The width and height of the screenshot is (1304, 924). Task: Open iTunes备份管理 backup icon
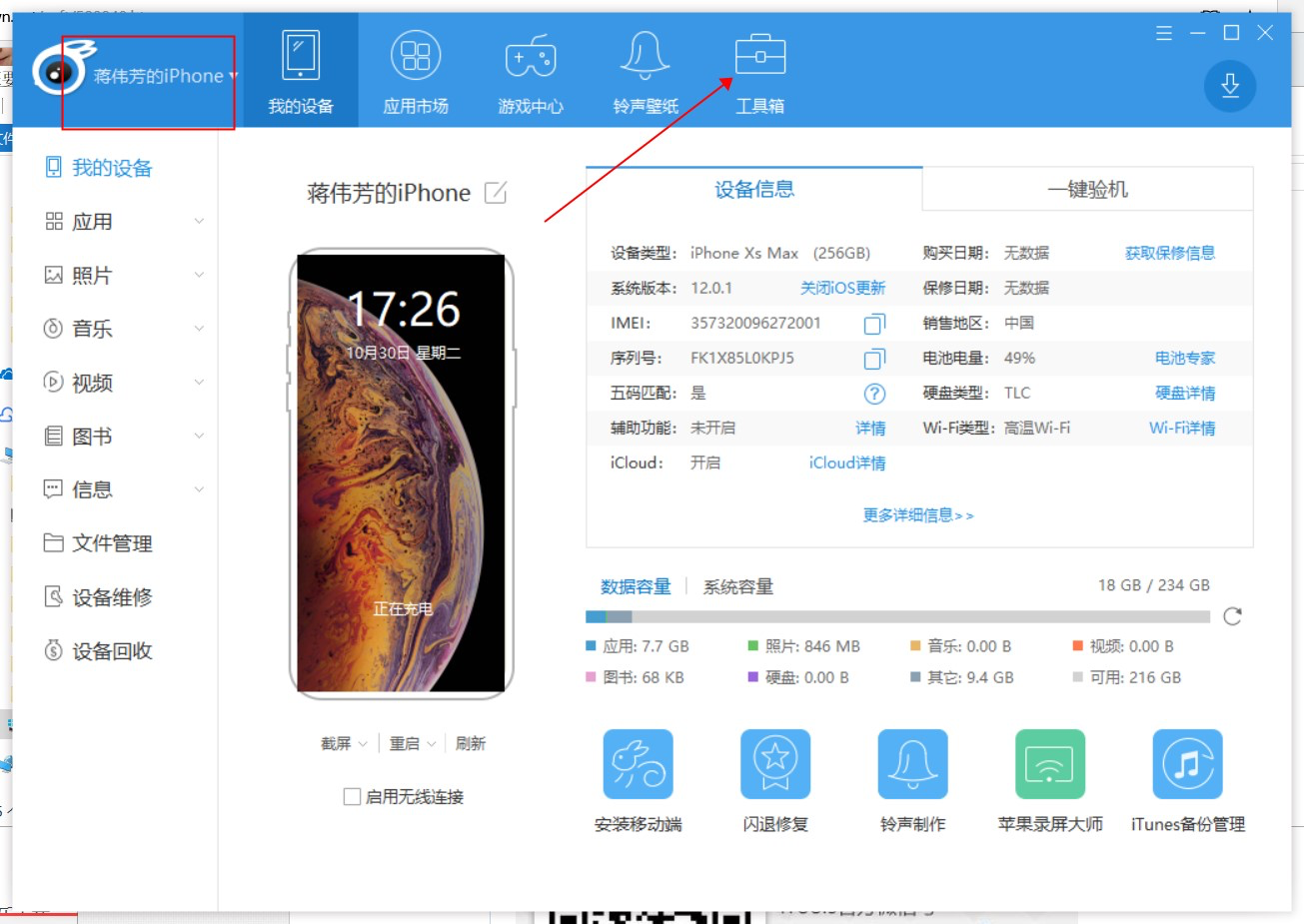[1187, 764]
